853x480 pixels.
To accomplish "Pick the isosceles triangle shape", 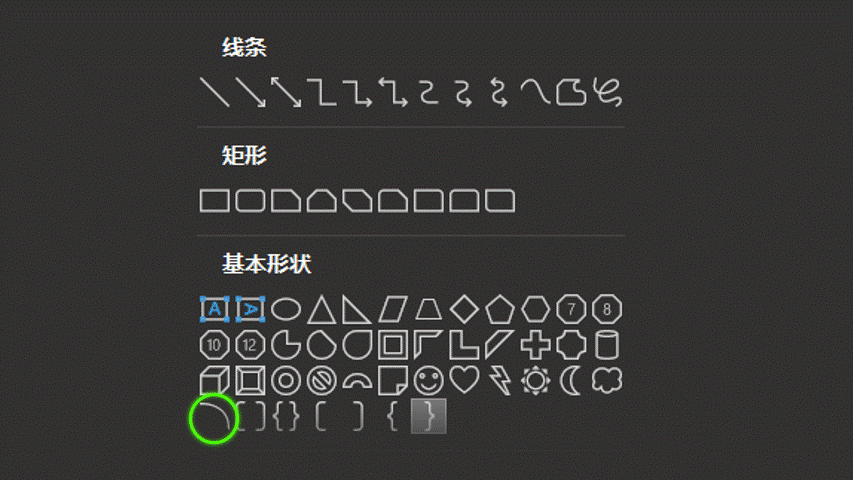I will [x=322, y=309].
